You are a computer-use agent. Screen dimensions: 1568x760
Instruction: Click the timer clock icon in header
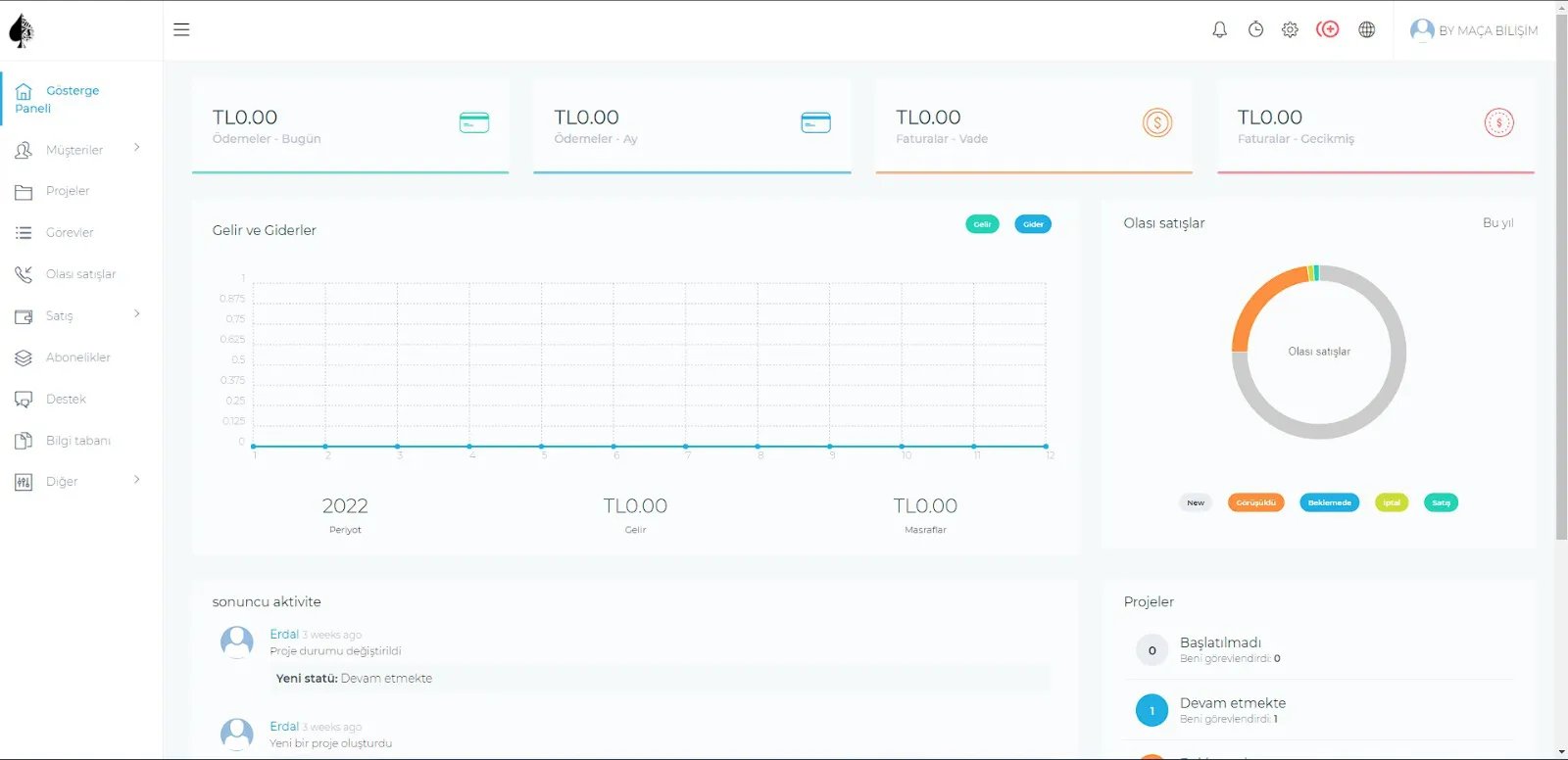tap(1255, 29)
